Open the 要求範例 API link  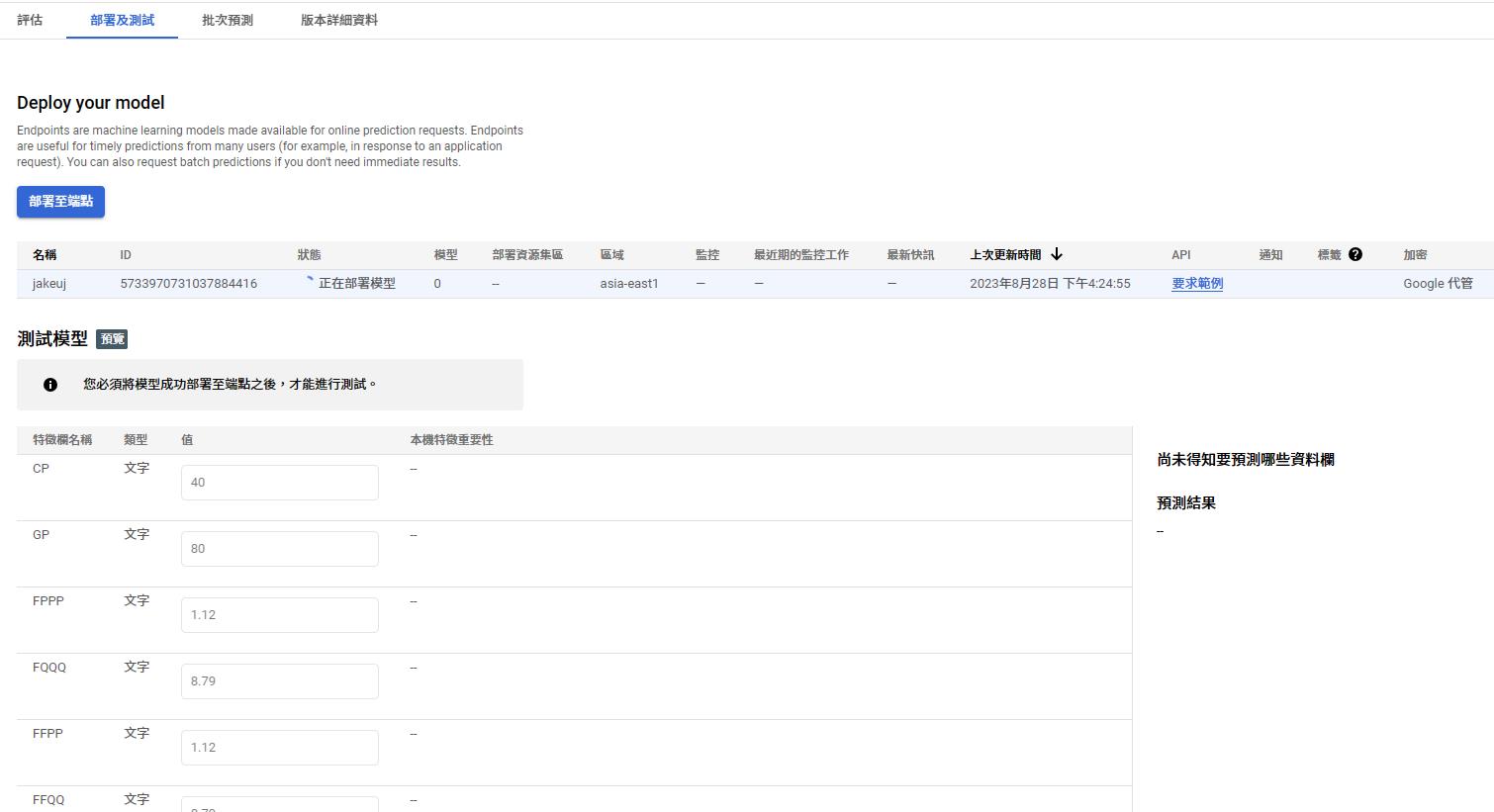[x=1197, y=284]
